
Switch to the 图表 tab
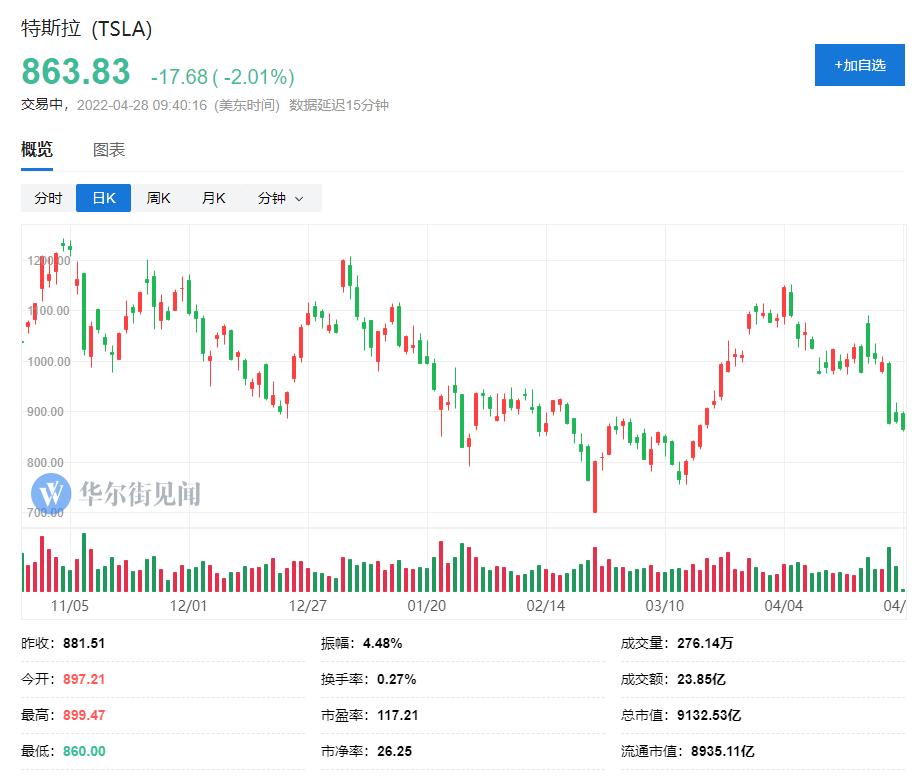(110, 150)
